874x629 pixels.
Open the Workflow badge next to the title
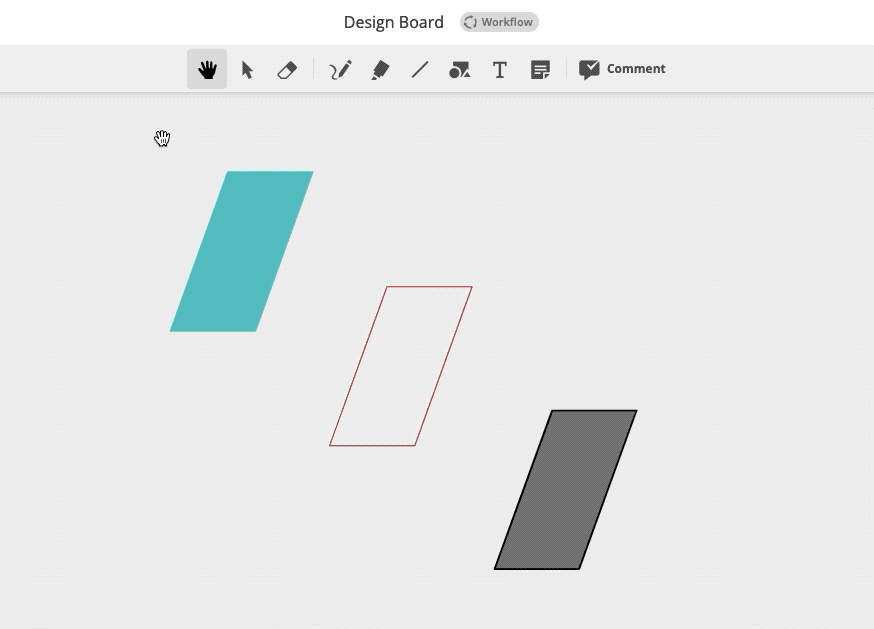tap(499, 21)
